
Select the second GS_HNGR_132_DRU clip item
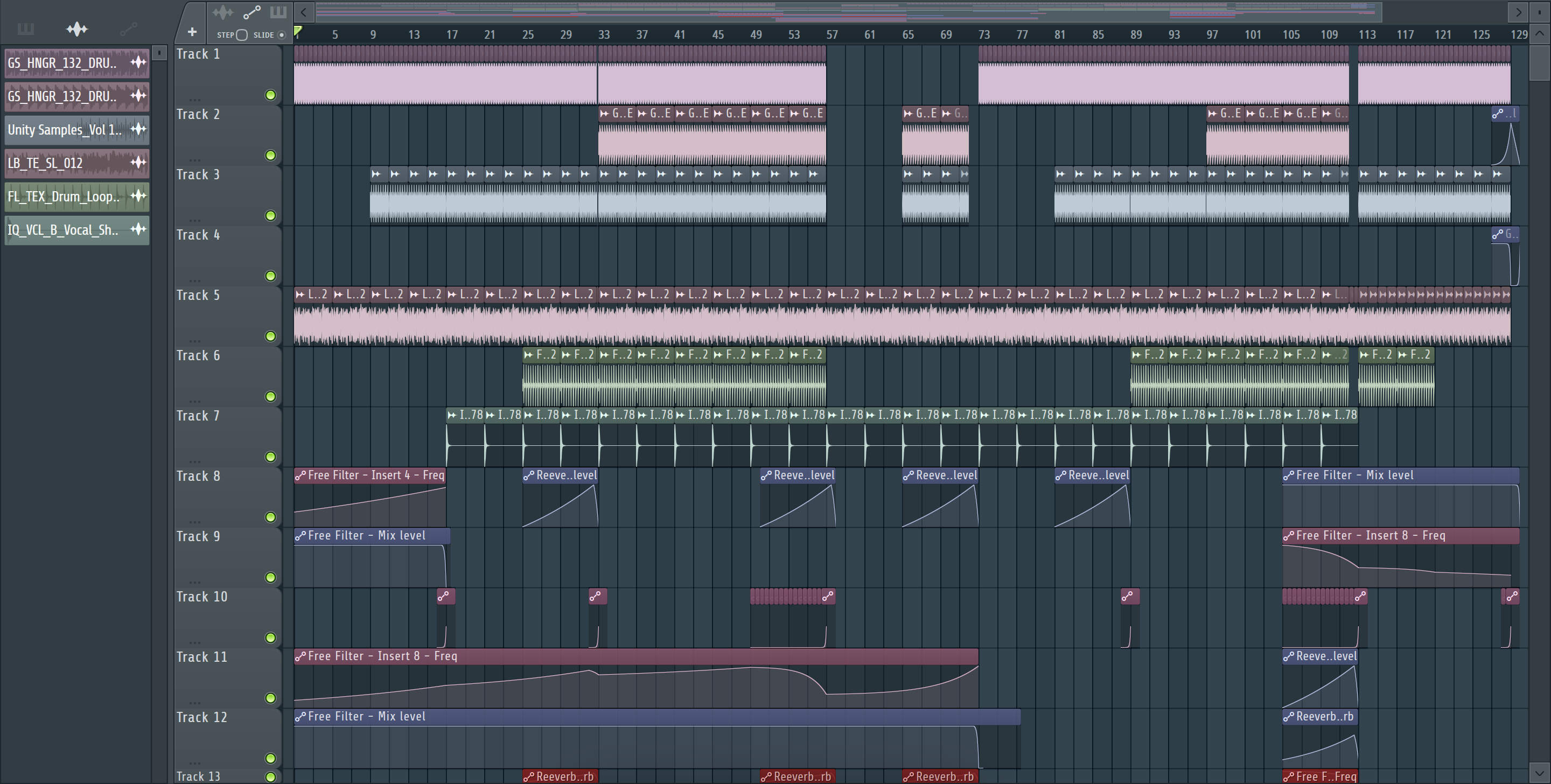(77, 96)
